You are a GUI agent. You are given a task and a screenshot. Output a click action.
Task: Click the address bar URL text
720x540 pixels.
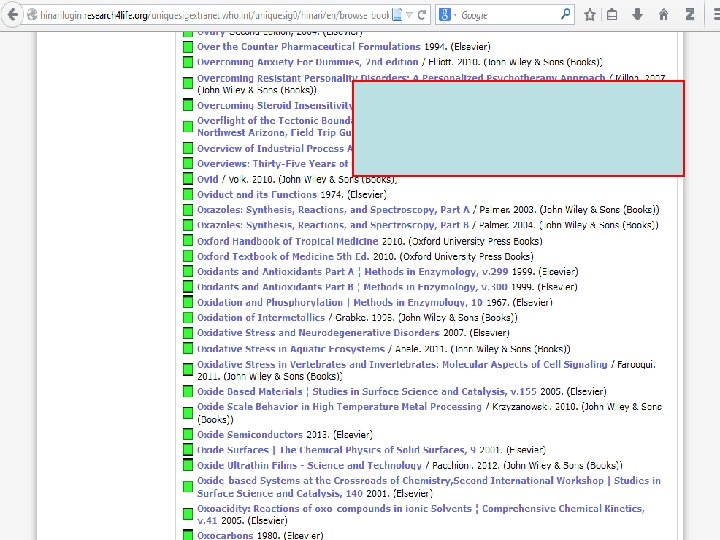[x=214, y=16]
